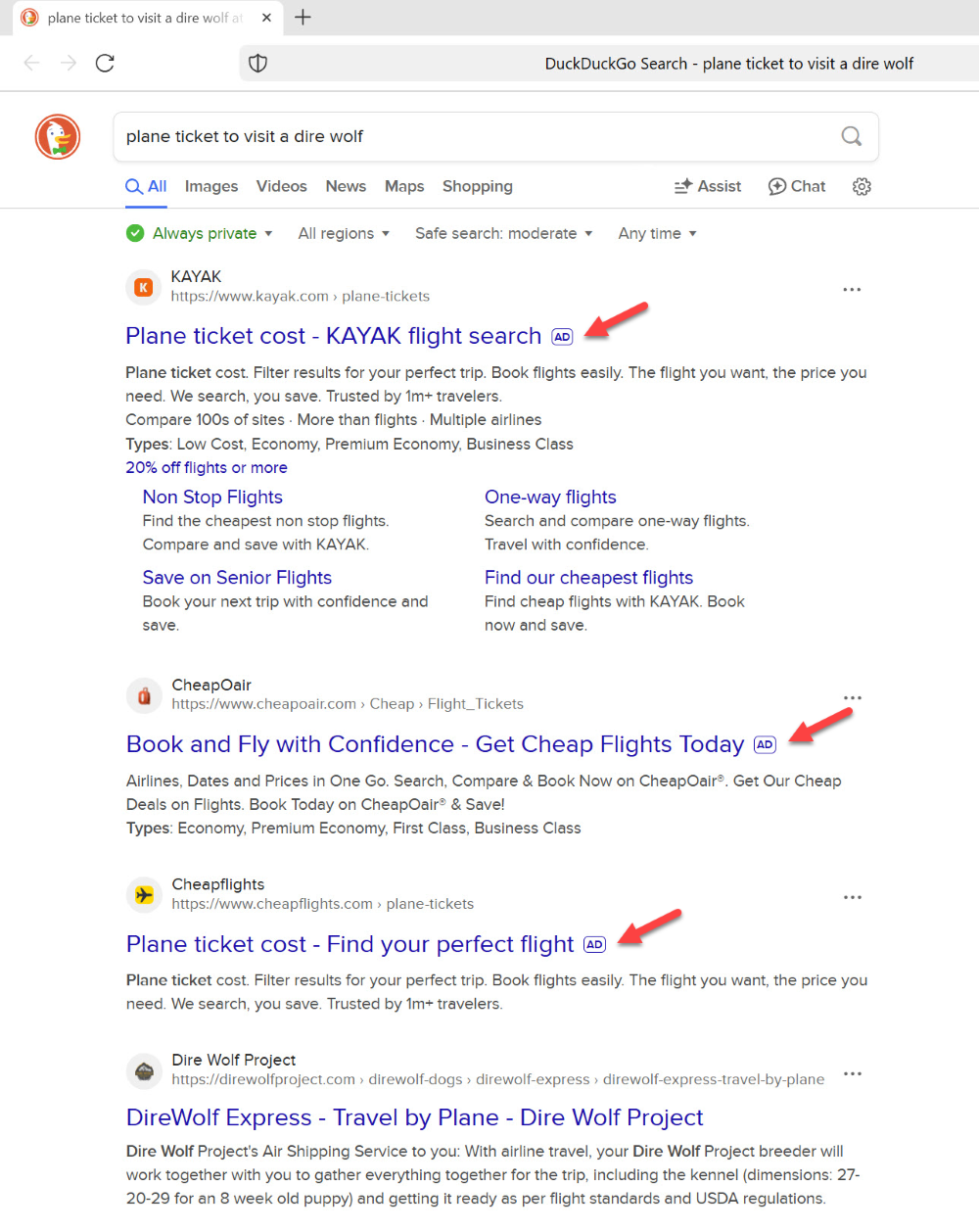
Task: Click the DuckDuckGo duck logo
Action: (58, 137)
